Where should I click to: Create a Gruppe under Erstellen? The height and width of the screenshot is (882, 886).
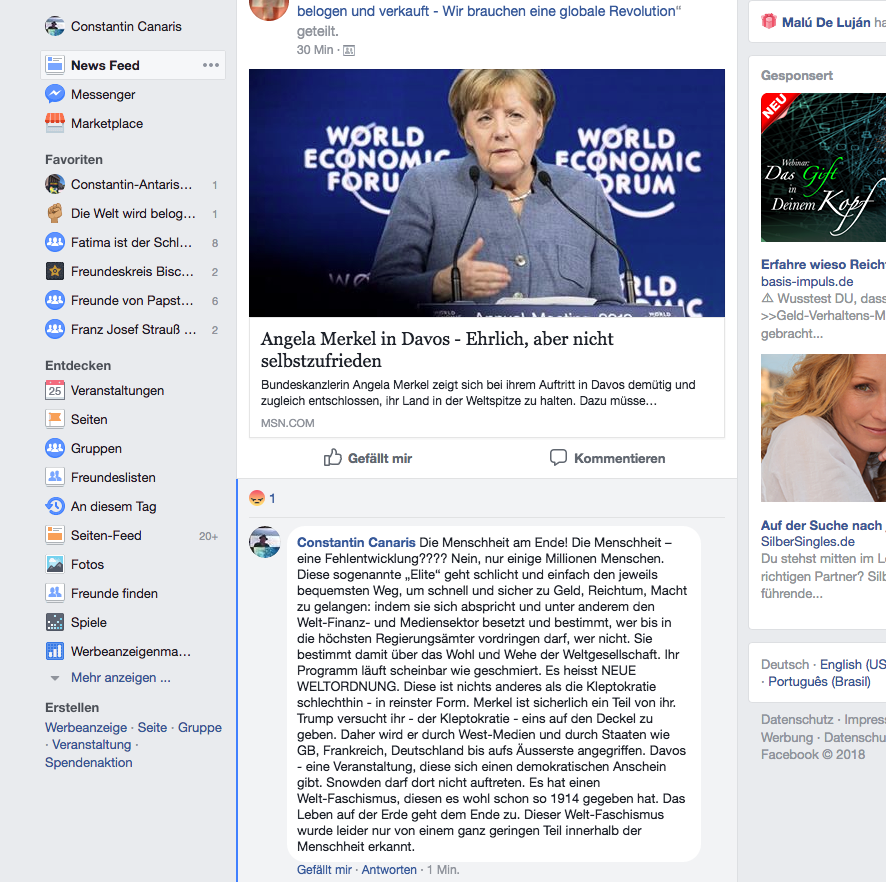point(199,727)
